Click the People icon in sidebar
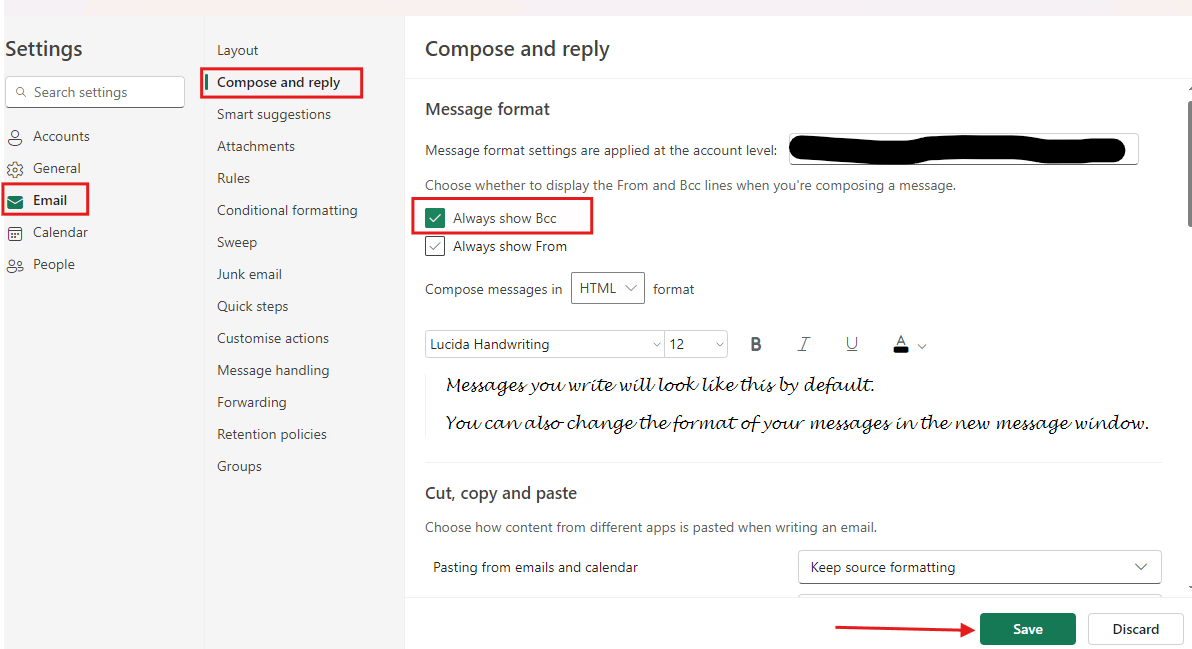Viewport: 1192px width, 649px height. [x=14, y=265]
